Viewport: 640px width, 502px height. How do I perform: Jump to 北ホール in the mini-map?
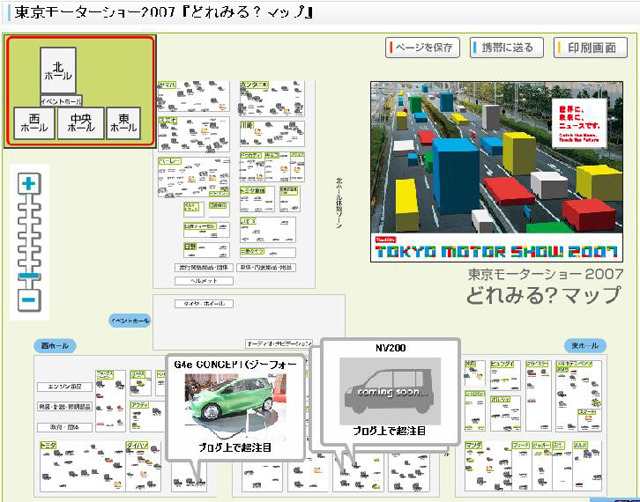[x=58, y=71]
